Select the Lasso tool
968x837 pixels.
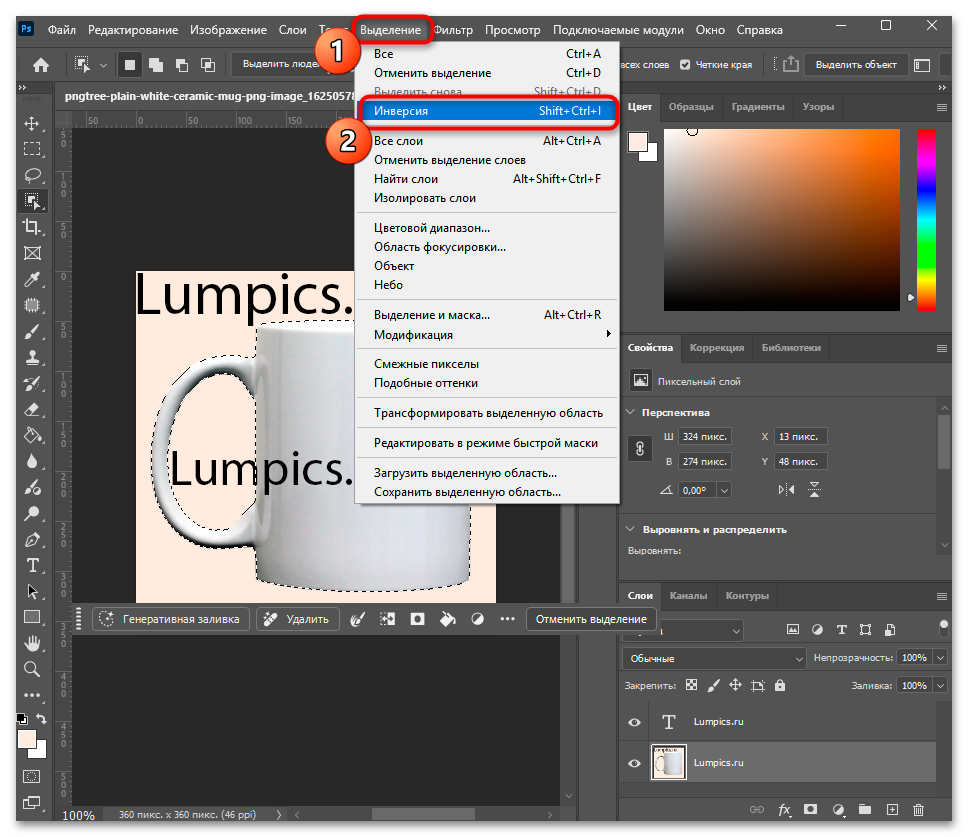(32, 175)
